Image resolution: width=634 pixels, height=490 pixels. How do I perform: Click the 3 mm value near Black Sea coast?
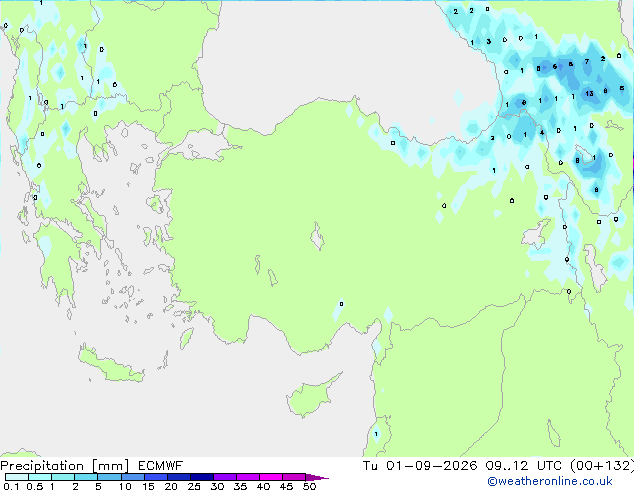pos(488,41)
